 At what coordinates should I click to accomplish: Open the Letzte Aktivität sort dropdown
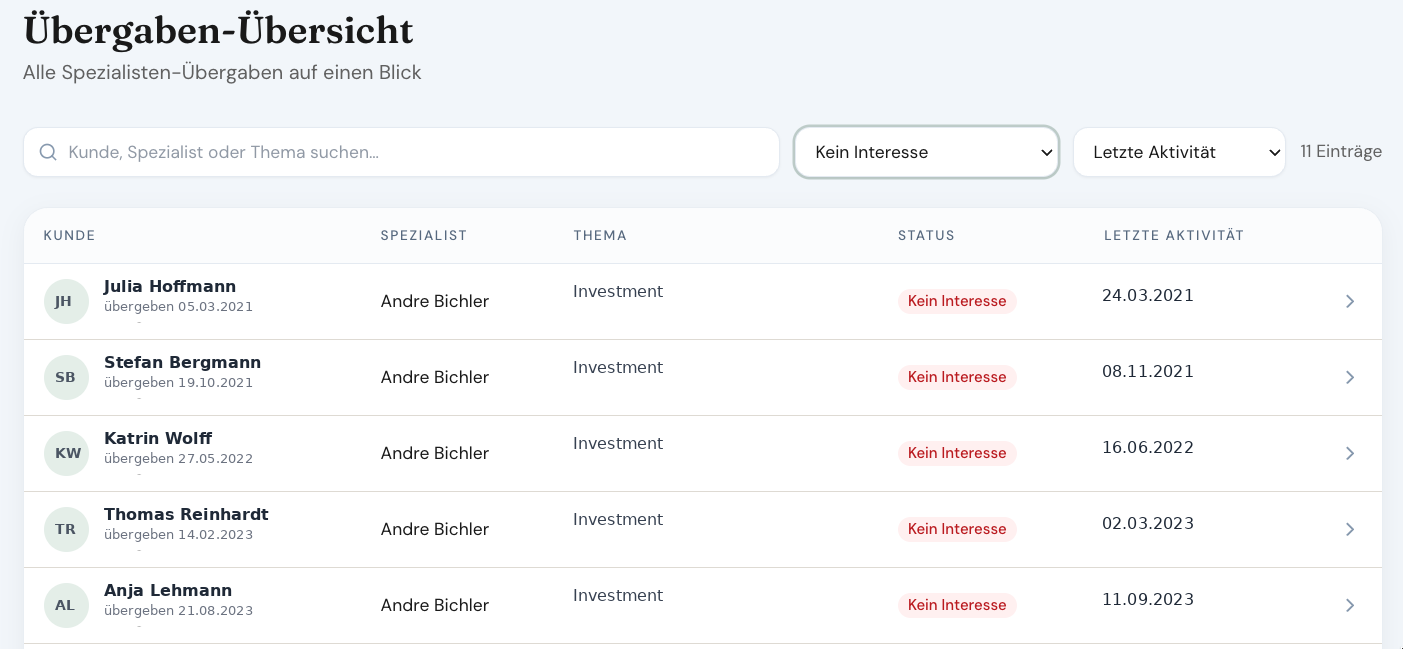[x=1179, y=152]
